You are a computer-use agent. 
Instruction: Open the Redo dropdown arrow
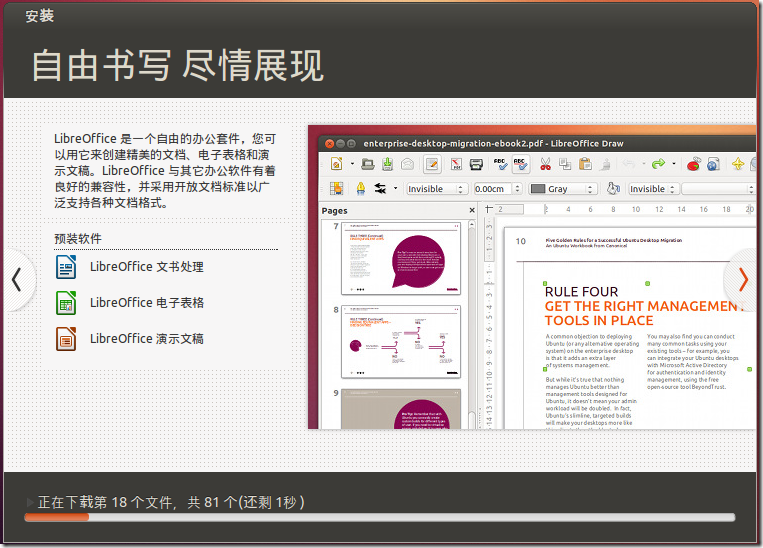click(x=674, y=164)
